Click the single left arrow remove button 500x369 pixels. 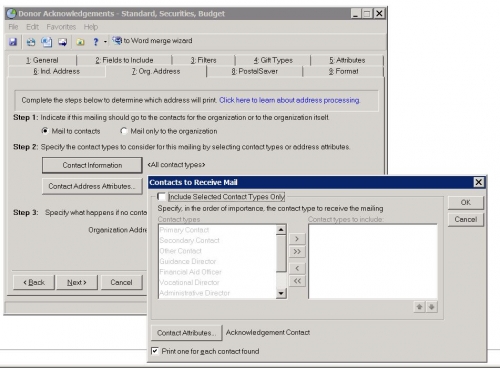point(297,268)
